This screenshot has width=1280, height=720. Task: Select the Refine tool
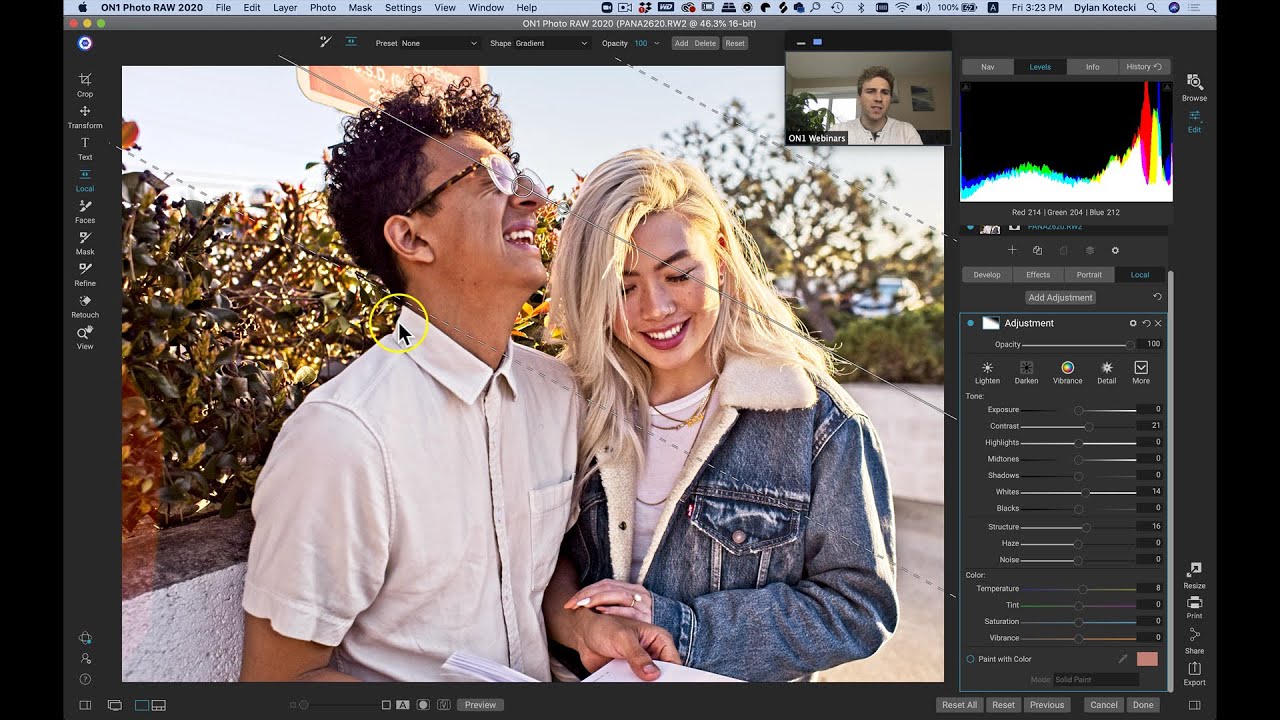tap(85, 274)
